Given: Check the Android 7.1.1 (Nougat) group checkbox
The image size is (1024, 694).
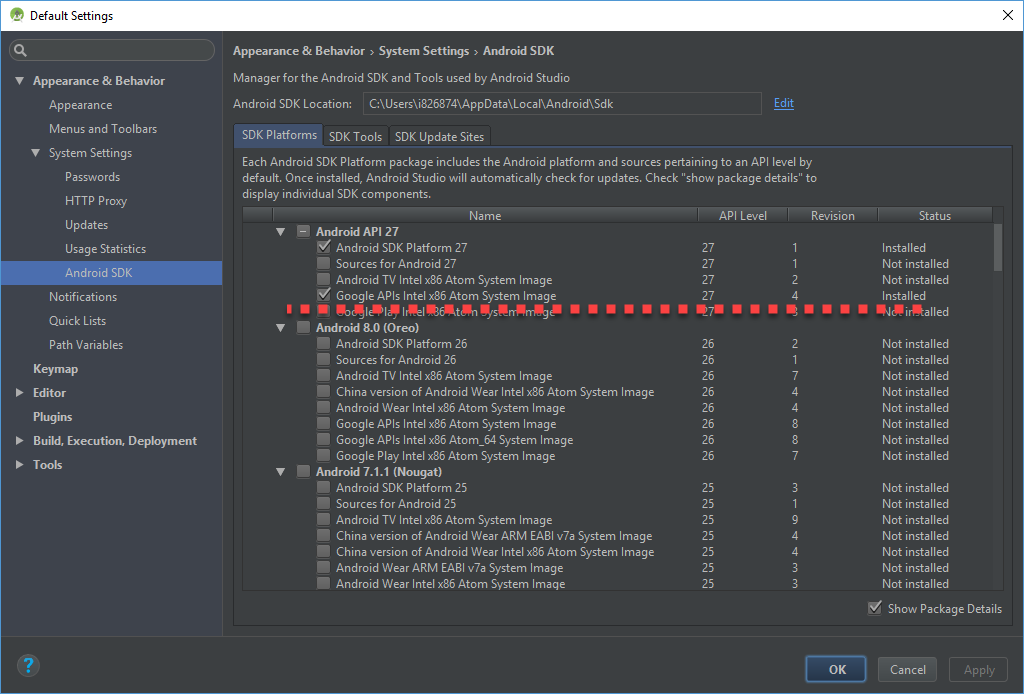Looking at the screenshot, I should (304, 471).
